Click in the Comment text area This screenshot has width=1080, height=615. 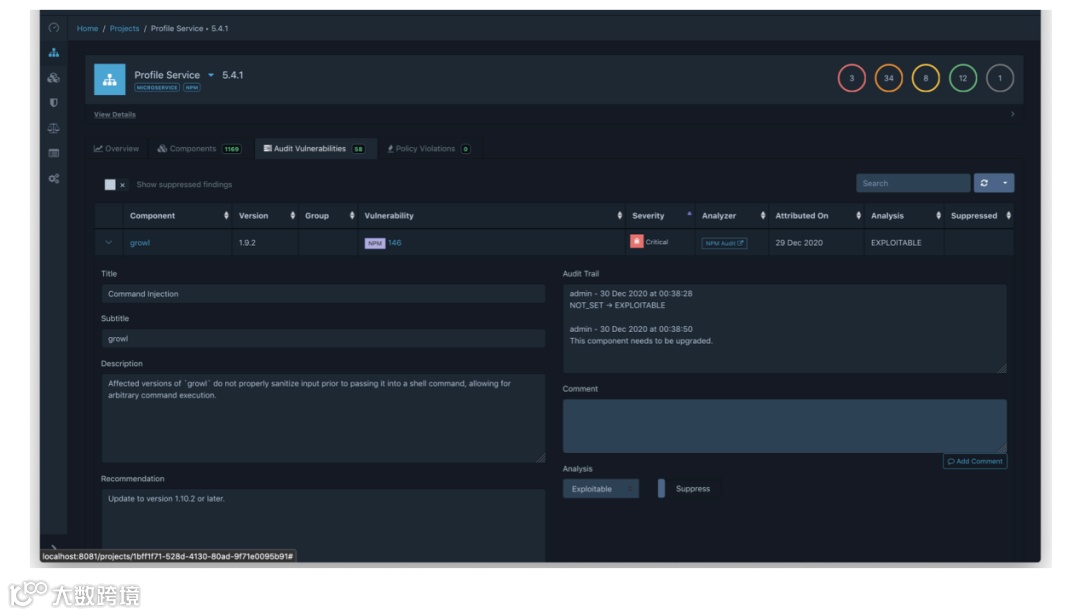tap(785, 426)
